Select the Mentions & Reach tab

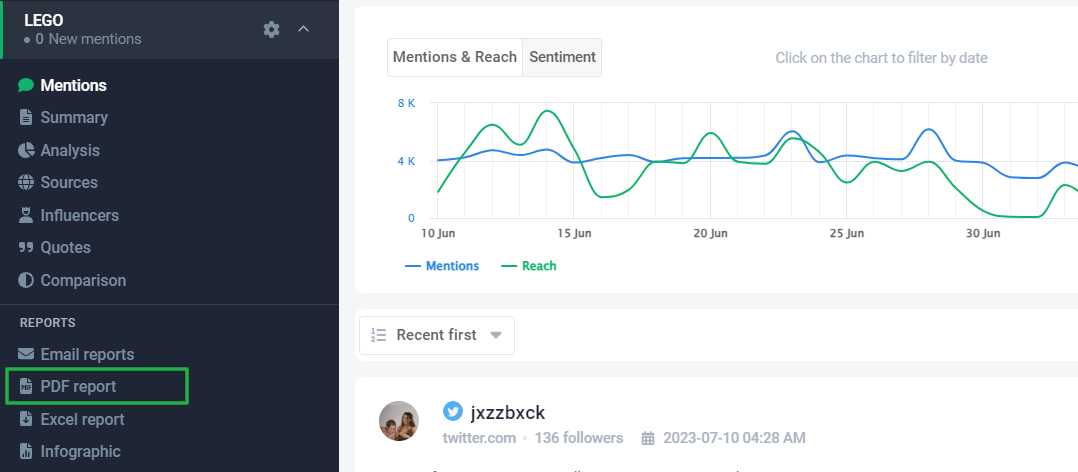point(455,57)
